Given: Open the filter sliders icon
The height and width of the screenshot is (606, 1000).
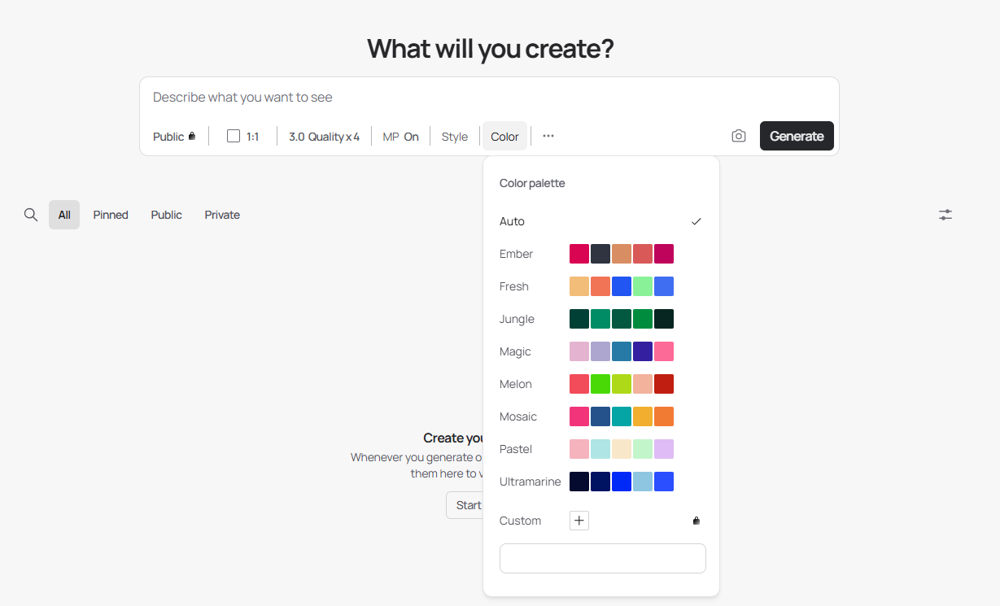Looking at the screenshot, I should pyautogui.click(x=945, y=215).
